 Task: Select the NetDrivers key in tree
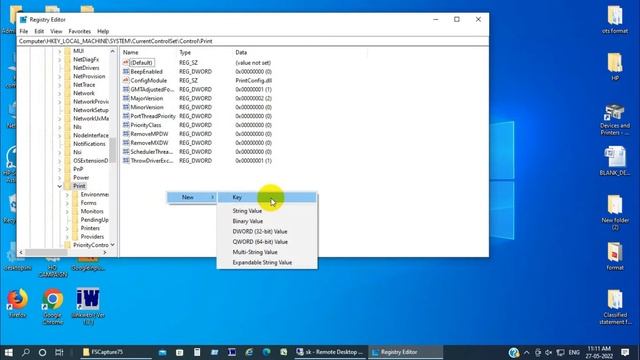click(x=86, y=68)
